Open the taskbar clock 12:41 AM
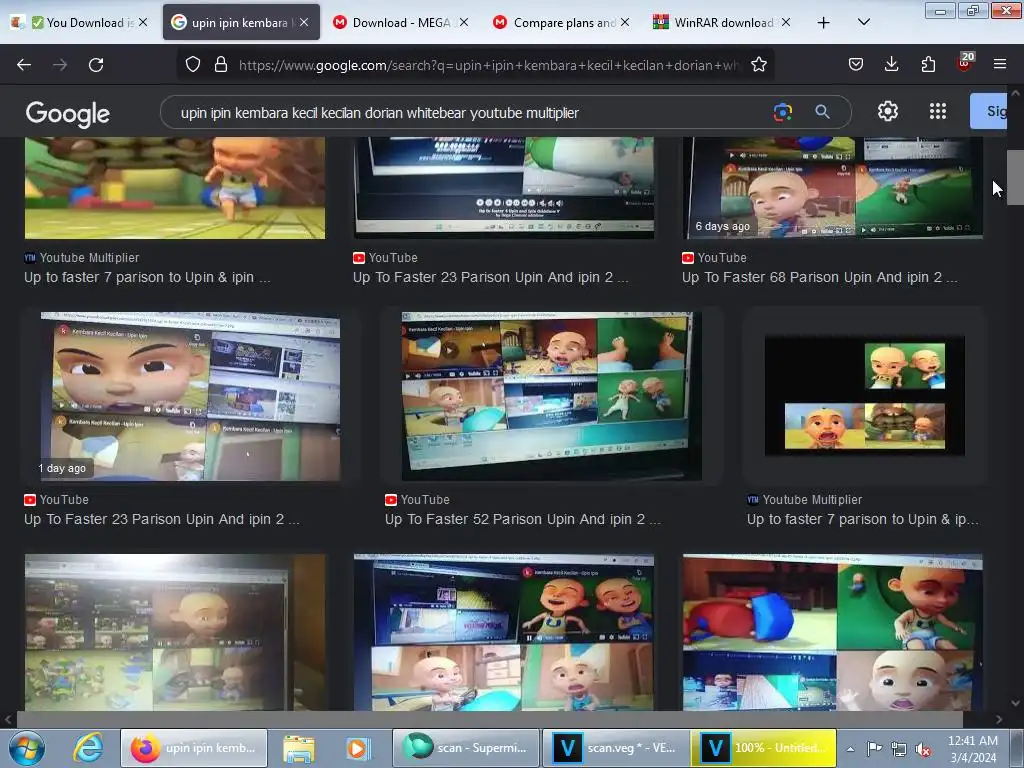This screenshot has width=1024, height=768. coord(972,748)
